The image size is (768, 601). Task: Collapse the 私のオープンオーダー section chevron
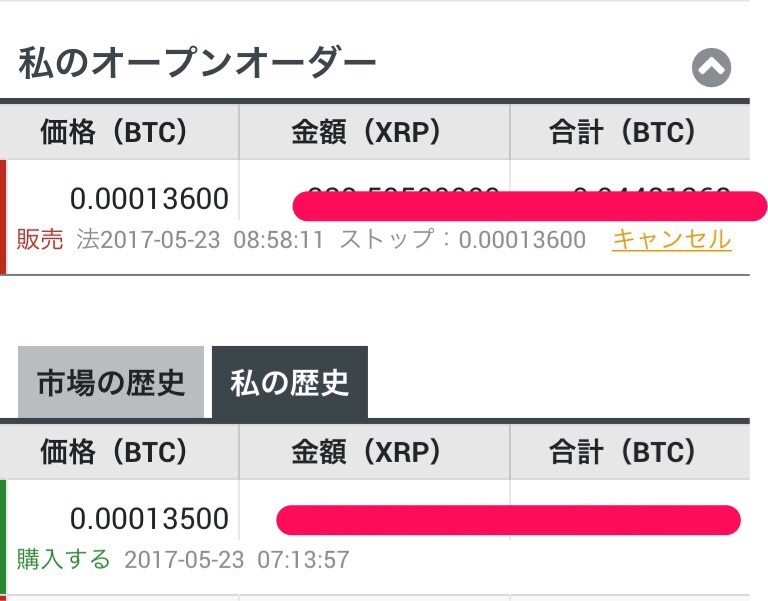tap(711, 68)
